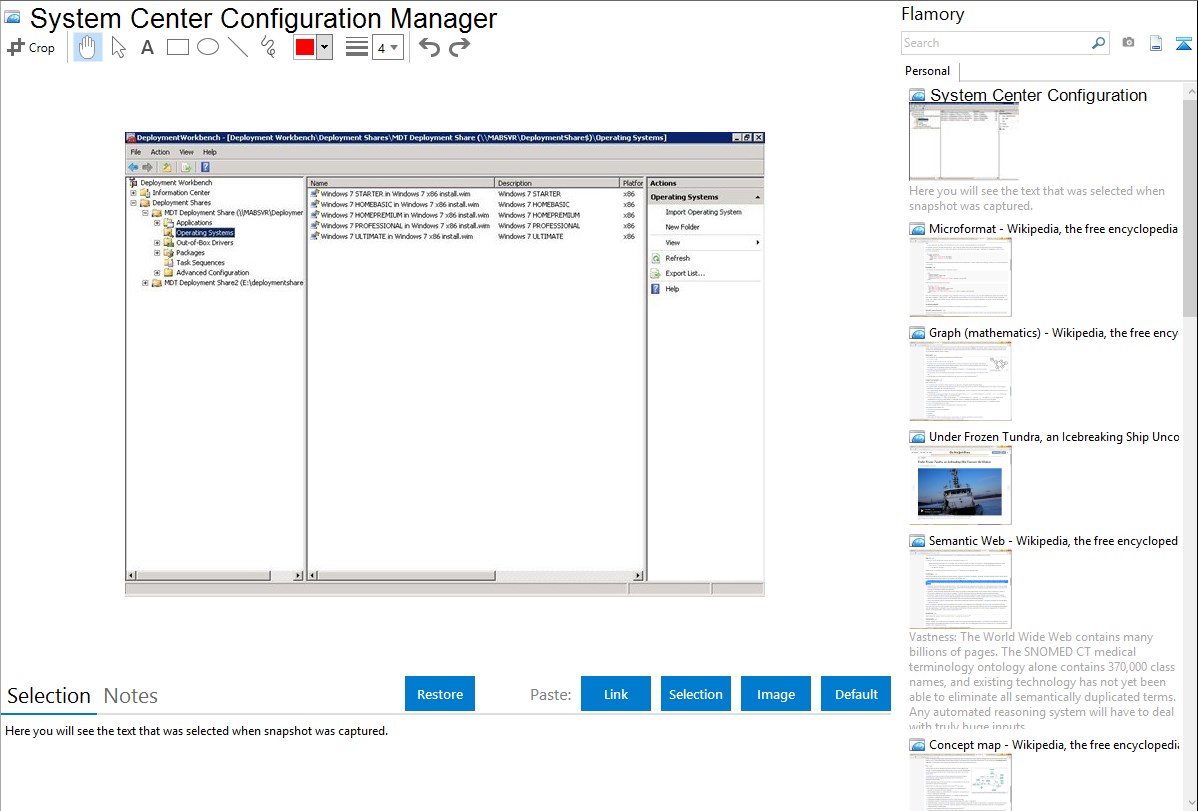1198x811 pixels.
Task: Click the Semantic Web - Wikipedia title
Action: tap(1053, 540)
